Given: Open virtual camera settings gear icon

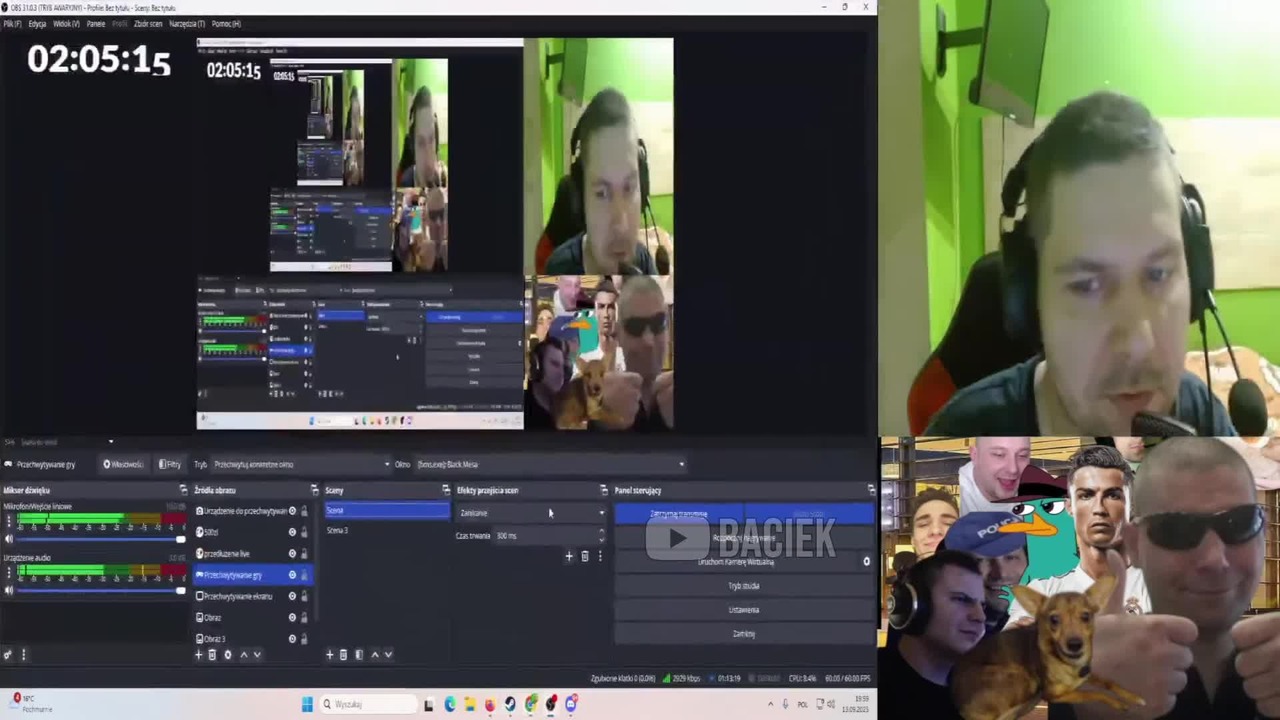Looking at the screenshot, I should point(866,562).
